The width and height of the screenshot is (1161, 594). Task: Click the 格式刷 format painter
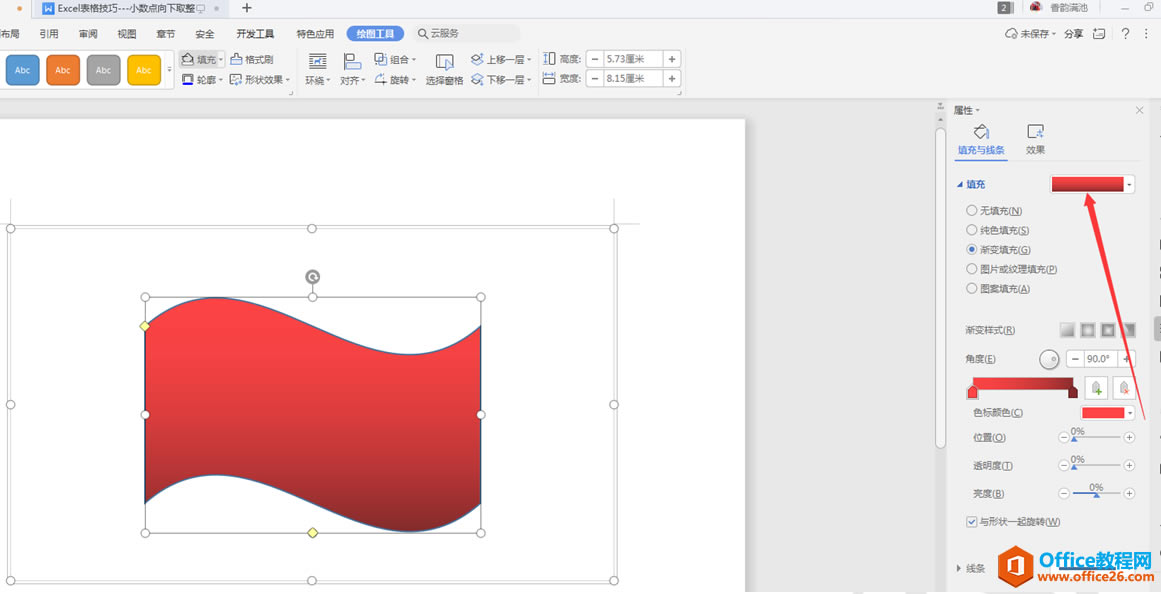coord(252,59)
